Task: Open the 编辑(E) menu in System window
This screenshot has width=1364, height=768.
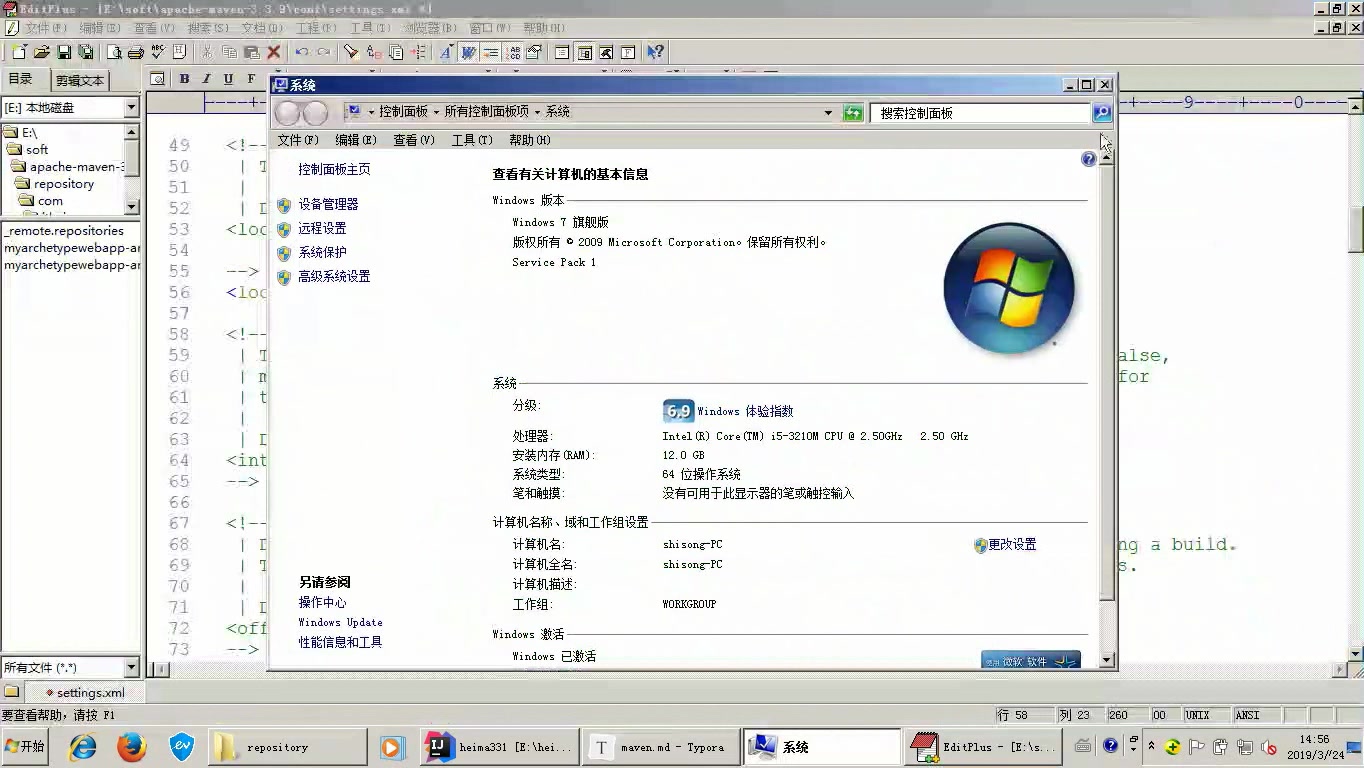Action: tap(356, 140)
